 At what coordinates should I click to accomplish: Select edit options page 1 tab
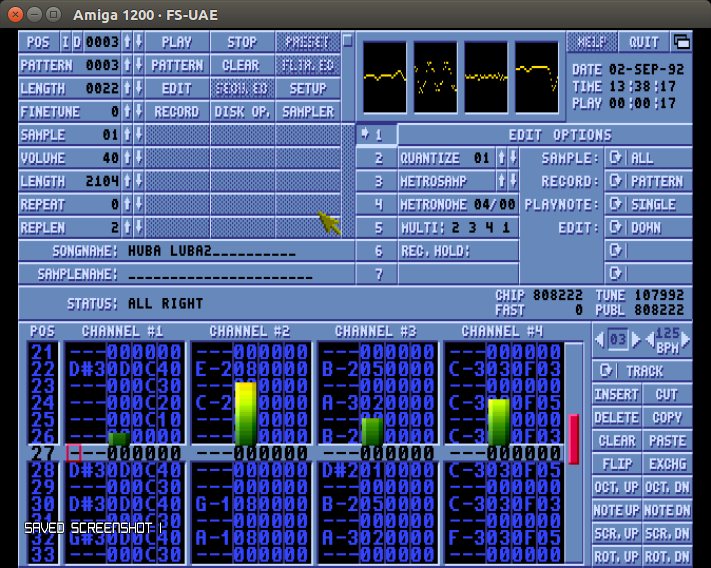tap(377, 135)
